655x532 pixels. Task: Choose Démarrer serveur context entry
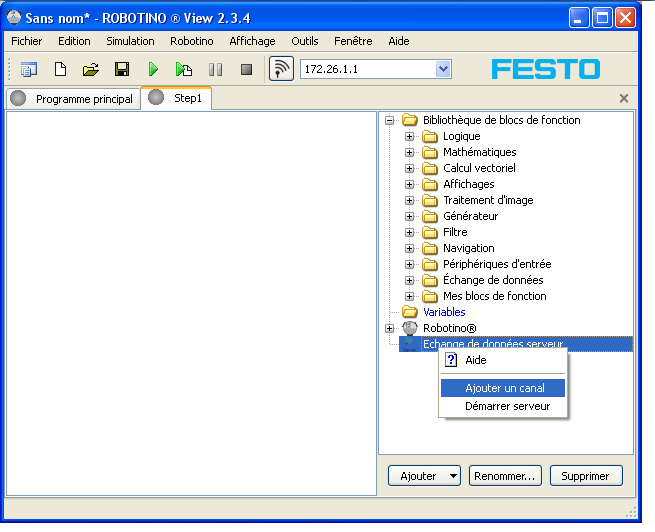pyautogui.click(x=503, y=406)
